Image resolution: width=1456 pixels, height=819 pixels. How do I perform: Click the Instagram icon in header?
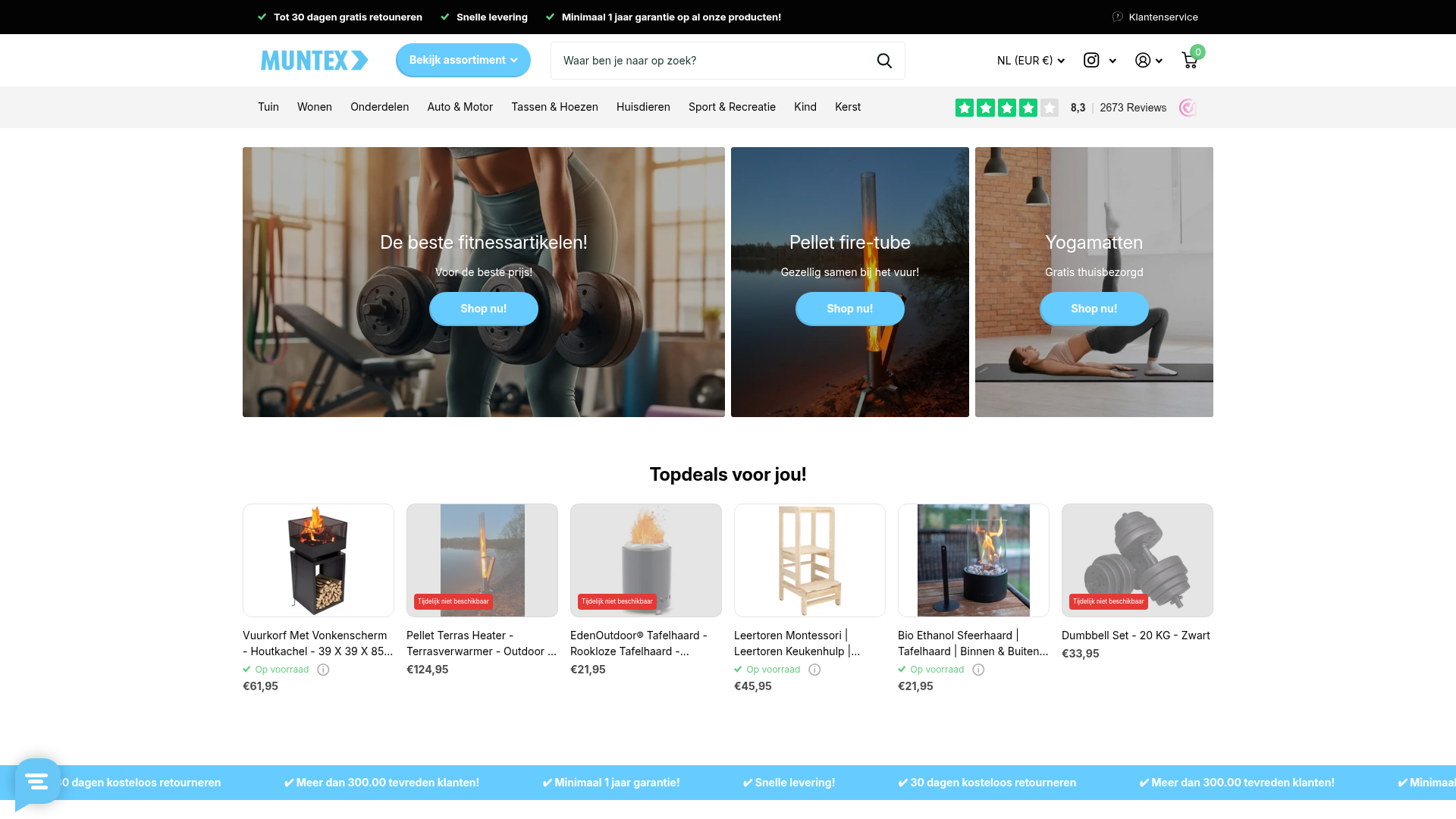click(1091, 61)
